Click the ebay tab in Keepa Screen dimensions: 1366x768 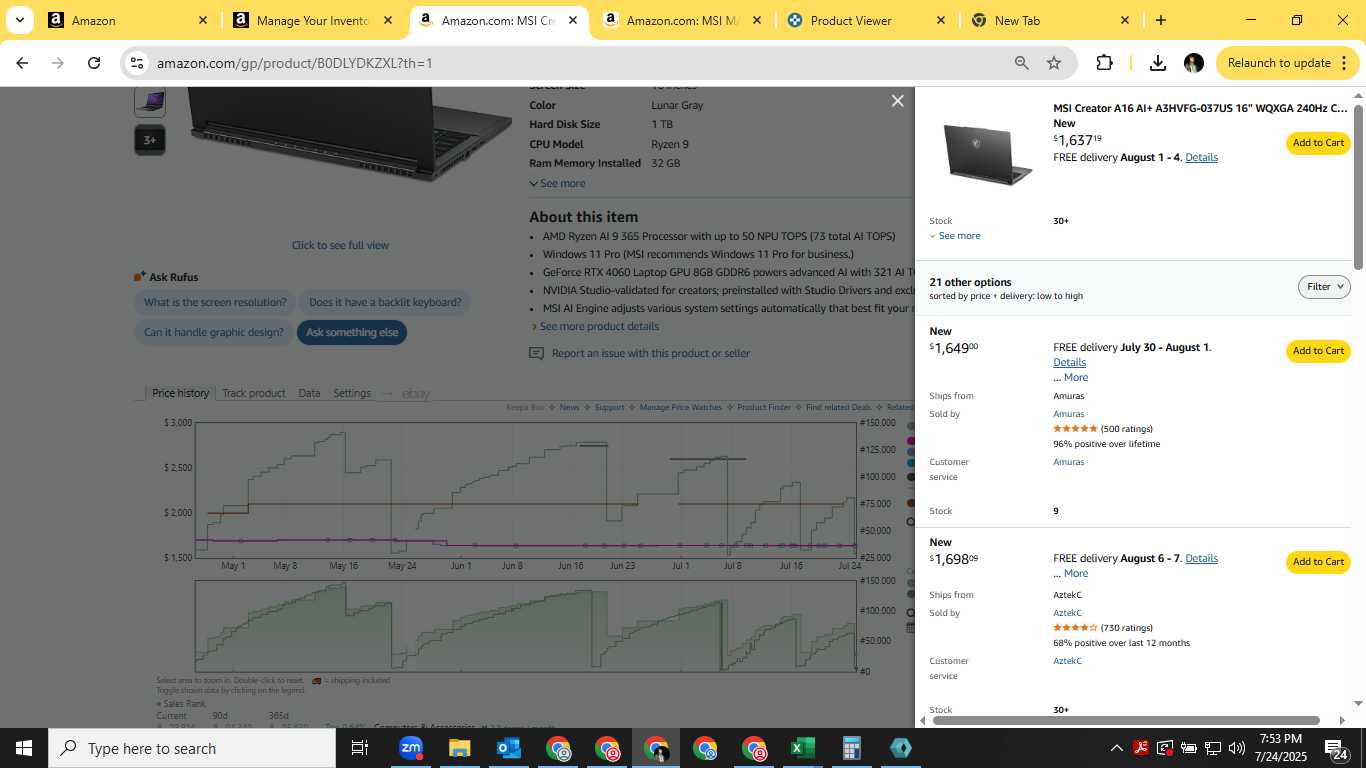coord(415,394)
